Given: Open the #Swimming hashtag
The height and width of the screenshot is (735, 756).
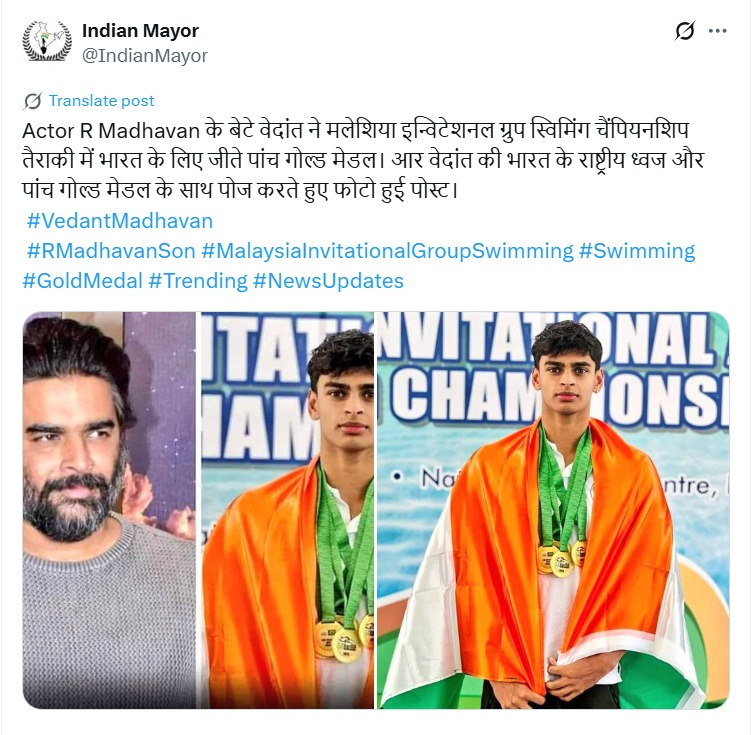Looking at the screenshot, I should point(636,251).
